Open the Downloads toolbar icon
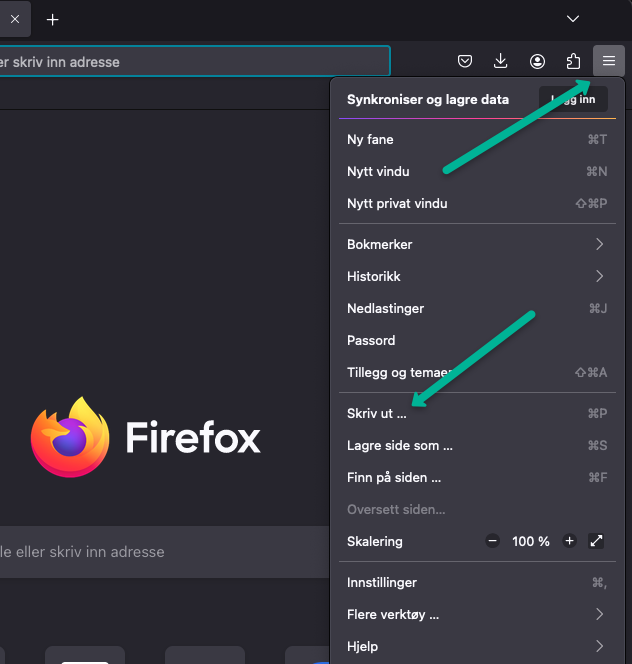Screen dimensions: 632x664 501,61
